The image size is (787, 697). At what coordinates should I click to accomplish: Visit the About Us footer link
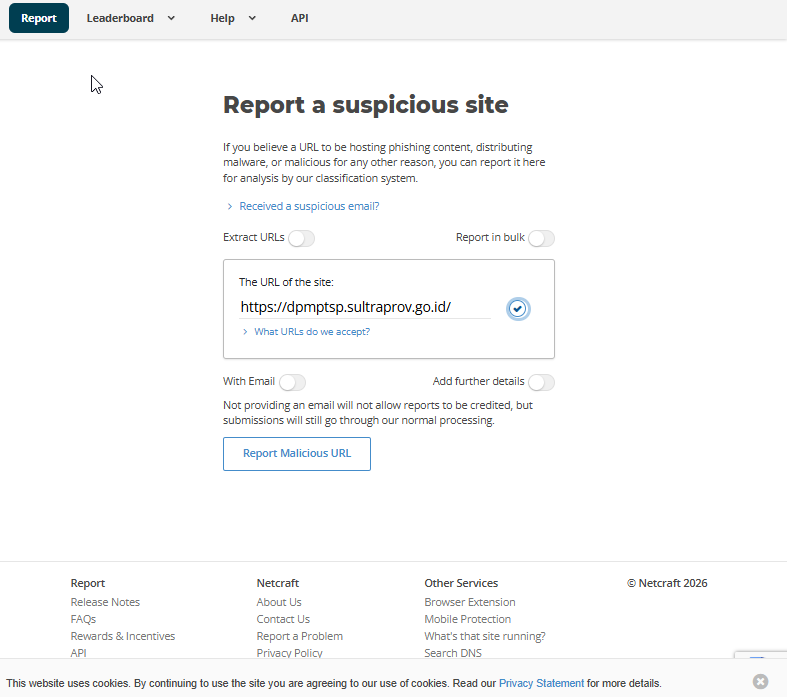(x=279, y=602)
